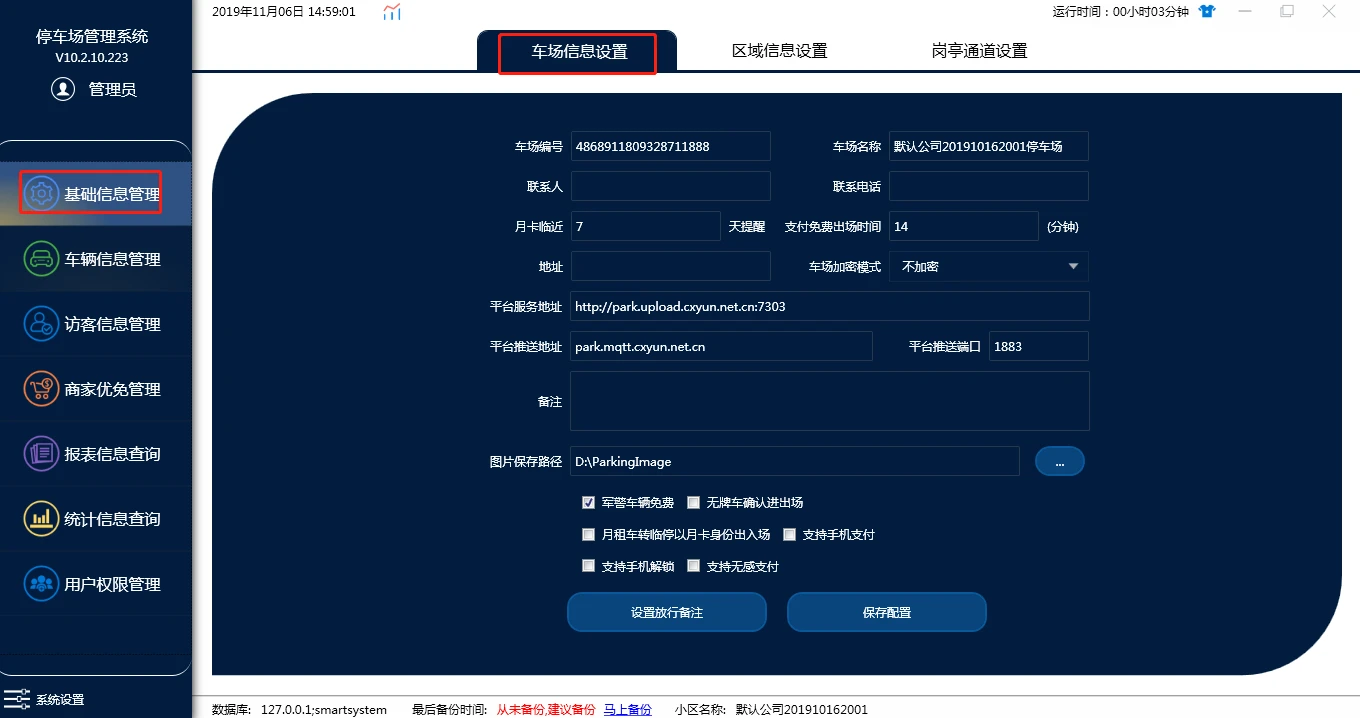
Task: Open 系统设置 text at bottom left
Action: coord(60,700)
